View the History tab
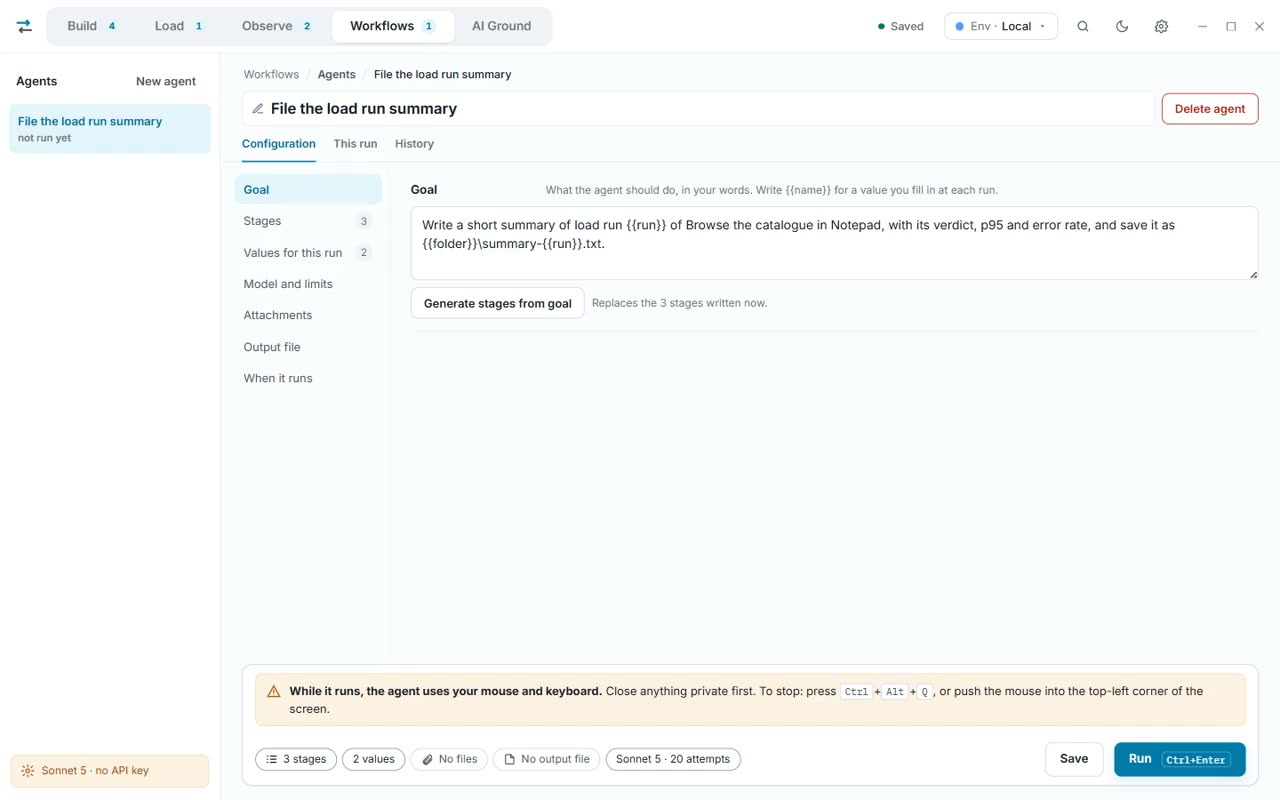Screen dimensions: 1280x800 tap(414, 144)
